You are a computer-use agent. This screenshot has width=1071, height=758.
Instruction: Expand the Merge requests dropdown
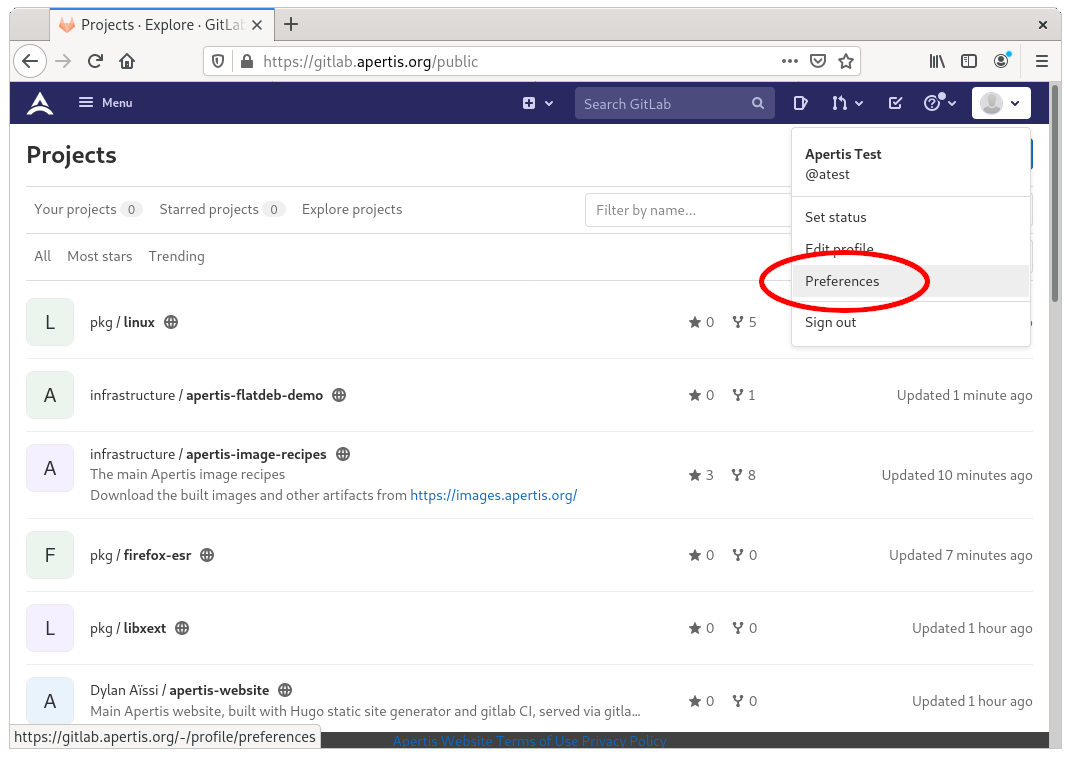pyautogui.click(x=847, y=103)
